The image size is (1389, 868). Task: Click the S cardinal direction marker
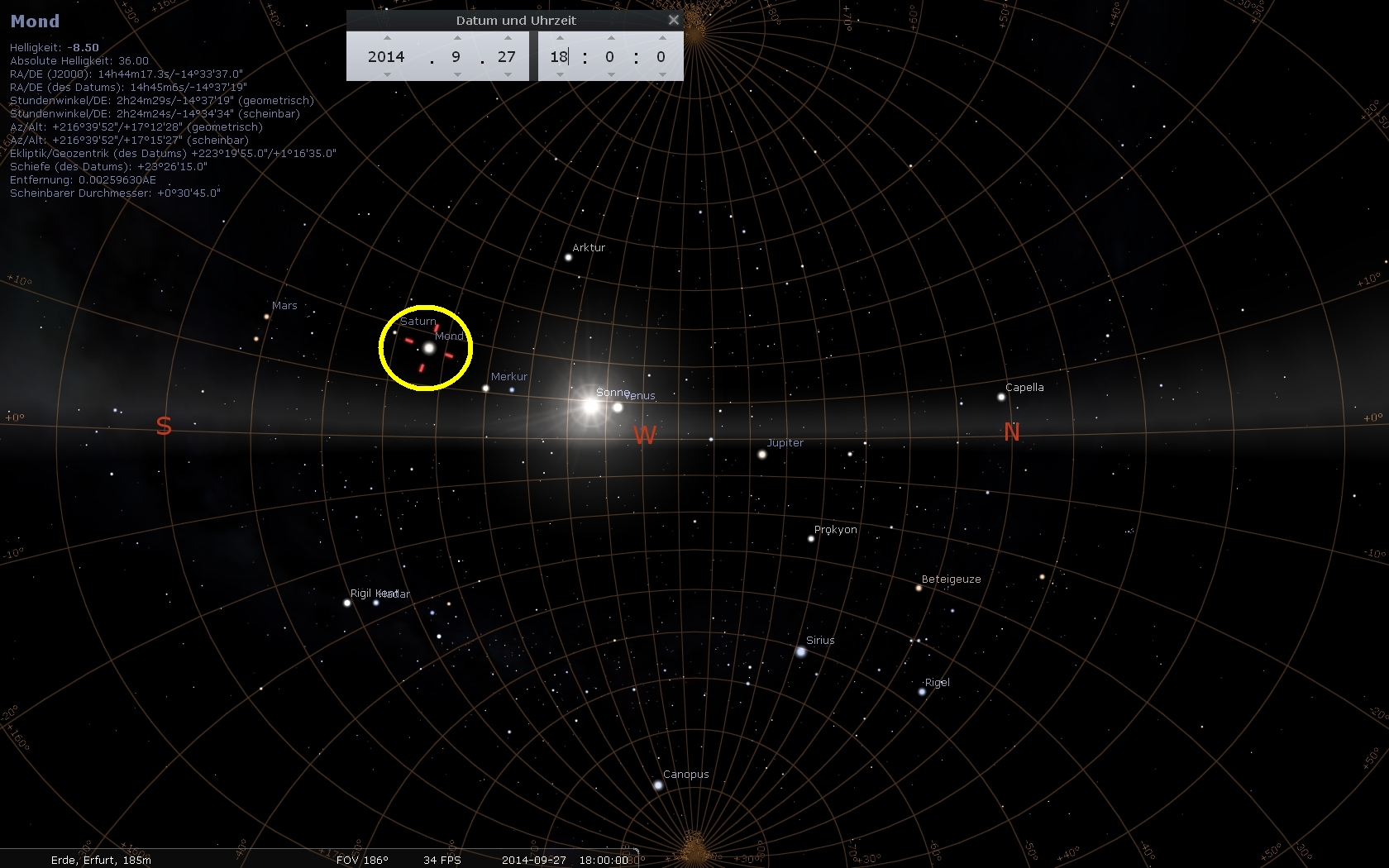(164, 426)
